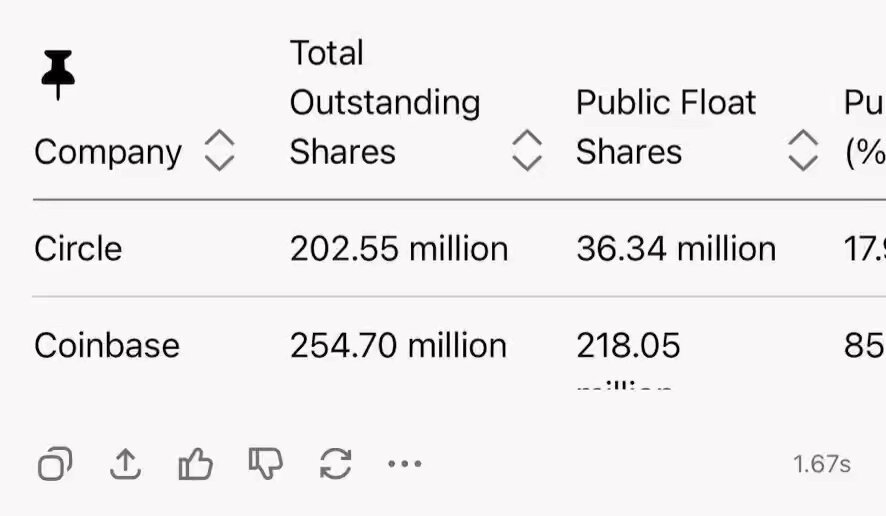This screenshot has height=516, width=886.
Task: Open more options via the three-dots icon
Action: [405, 464]
